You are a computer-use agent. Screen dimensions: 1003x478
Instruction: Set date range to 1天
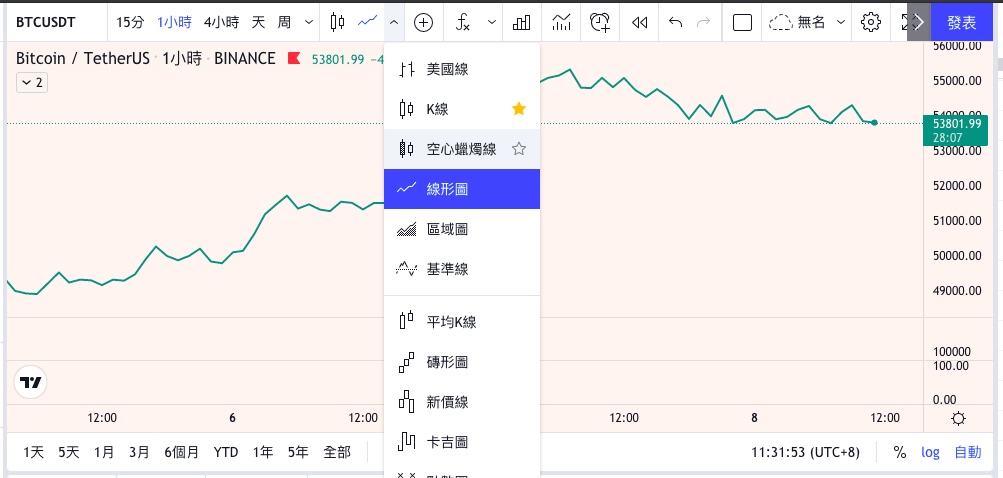[x=33, y=452]
